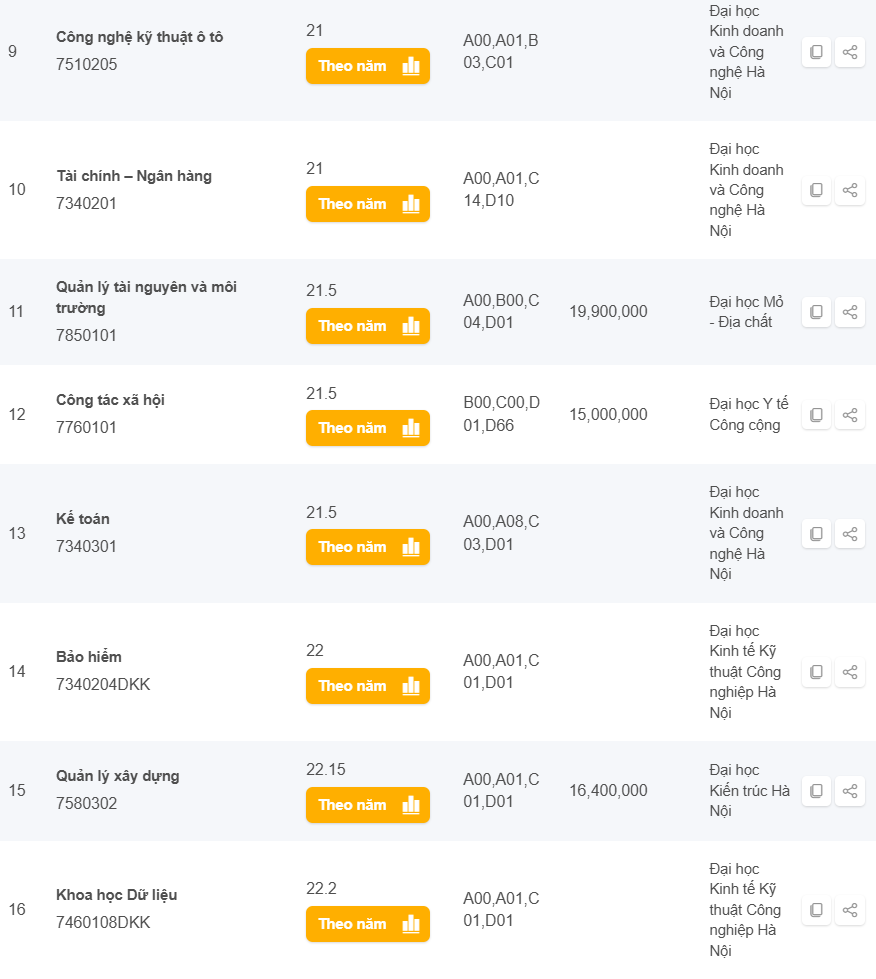Copy the Kế toán row
The image size is (876, 979).
pyautogui.click(x=816, y=534)
